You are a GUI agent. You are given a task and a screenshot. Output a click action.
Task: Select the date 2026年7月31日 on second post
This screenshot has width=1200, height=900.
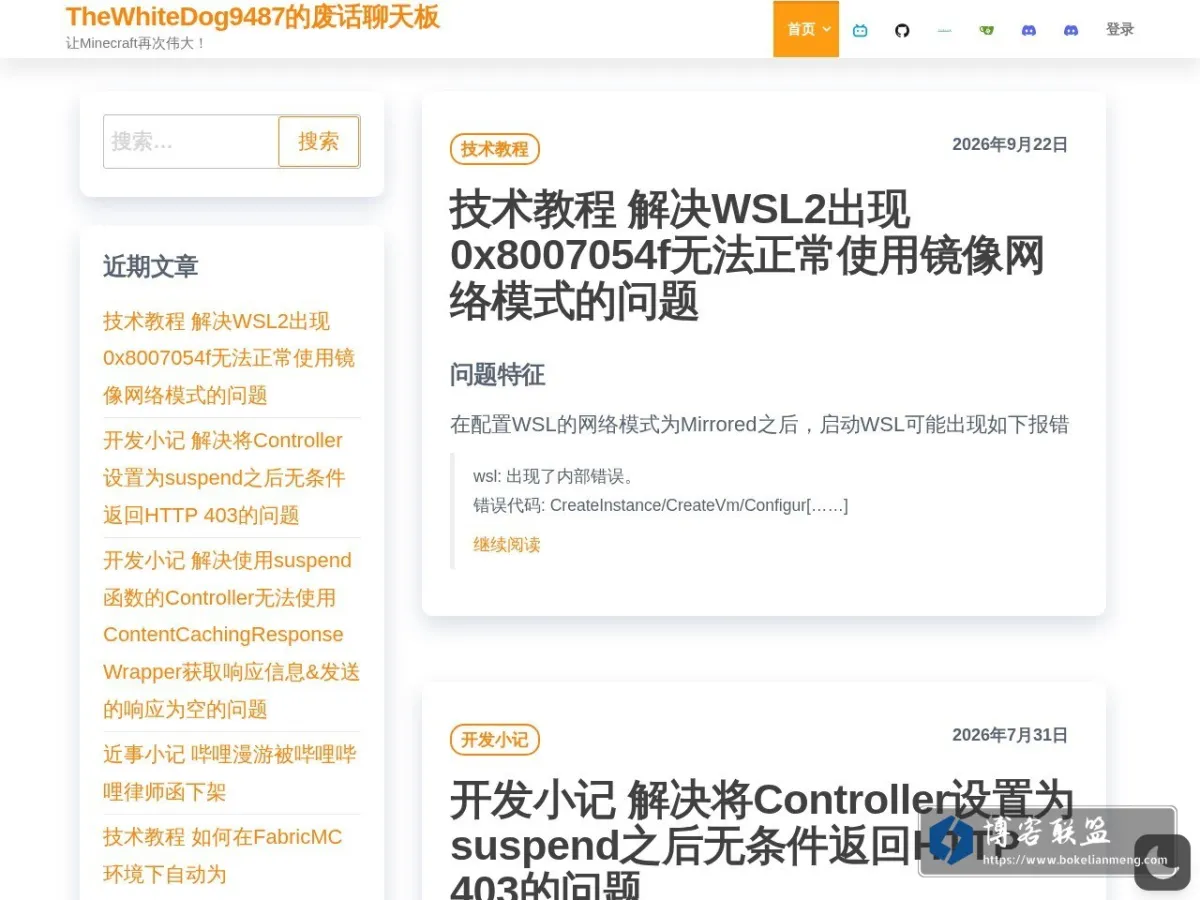pyautogui.click(x=1010, y=735)
